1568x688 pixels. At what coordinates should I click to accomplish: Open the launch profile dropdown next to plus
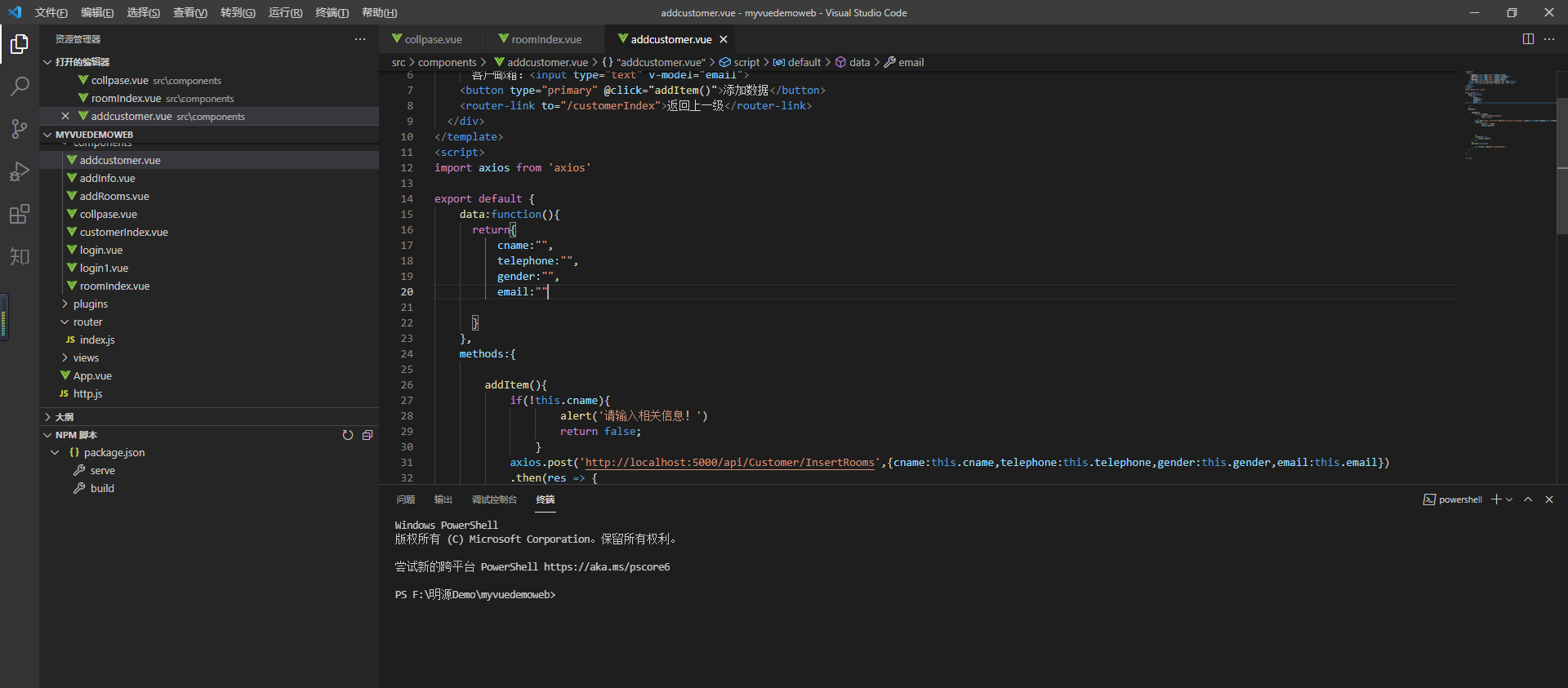click(x=1509, y=499)
